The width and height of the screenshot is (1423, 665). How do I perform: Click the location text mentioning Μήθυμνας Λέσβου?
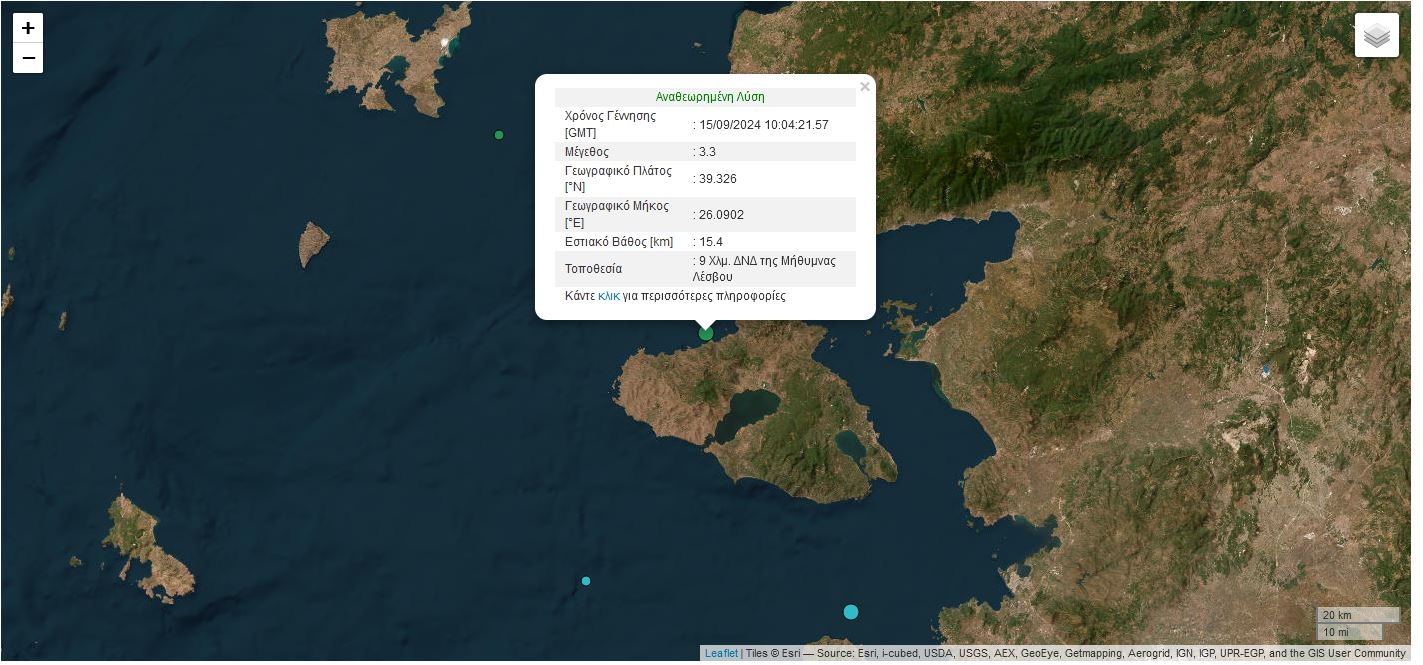(x=765, y=268)
